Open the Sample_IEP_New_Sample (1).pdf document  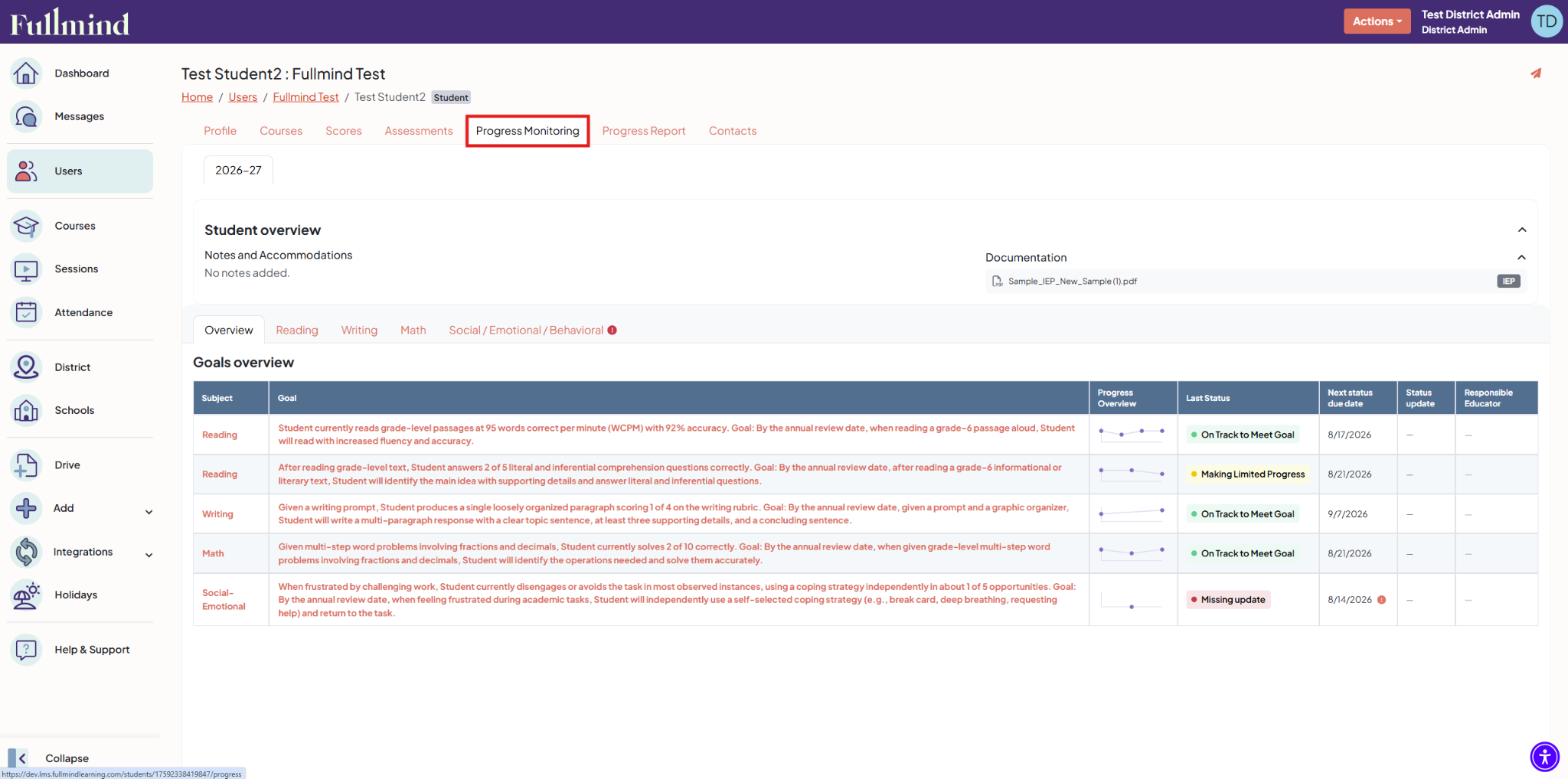pos(1072,282)
